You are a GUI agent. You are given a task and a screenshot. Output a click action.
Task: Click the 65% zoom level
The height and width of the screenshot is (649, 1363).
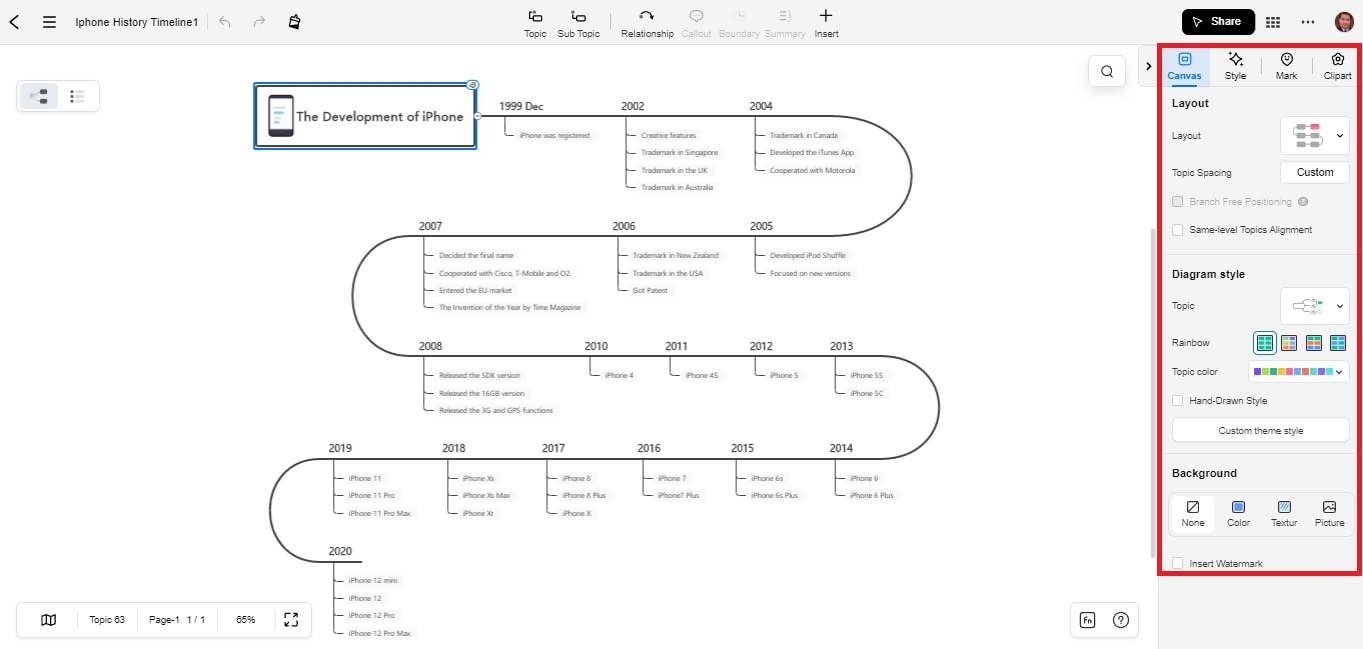246,620
